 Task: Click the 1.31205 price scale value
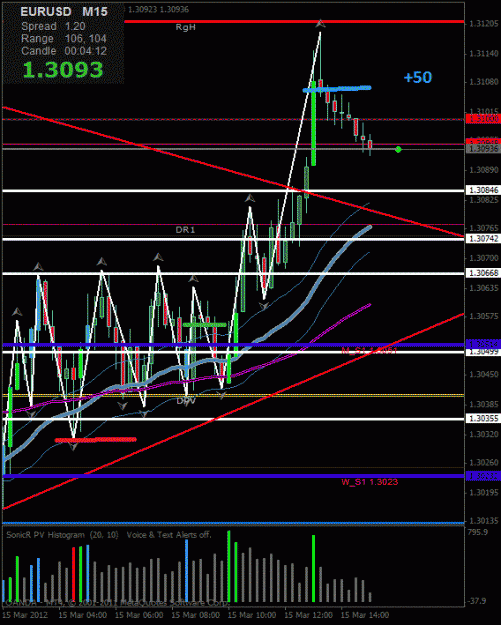click(x=483, y=24)
